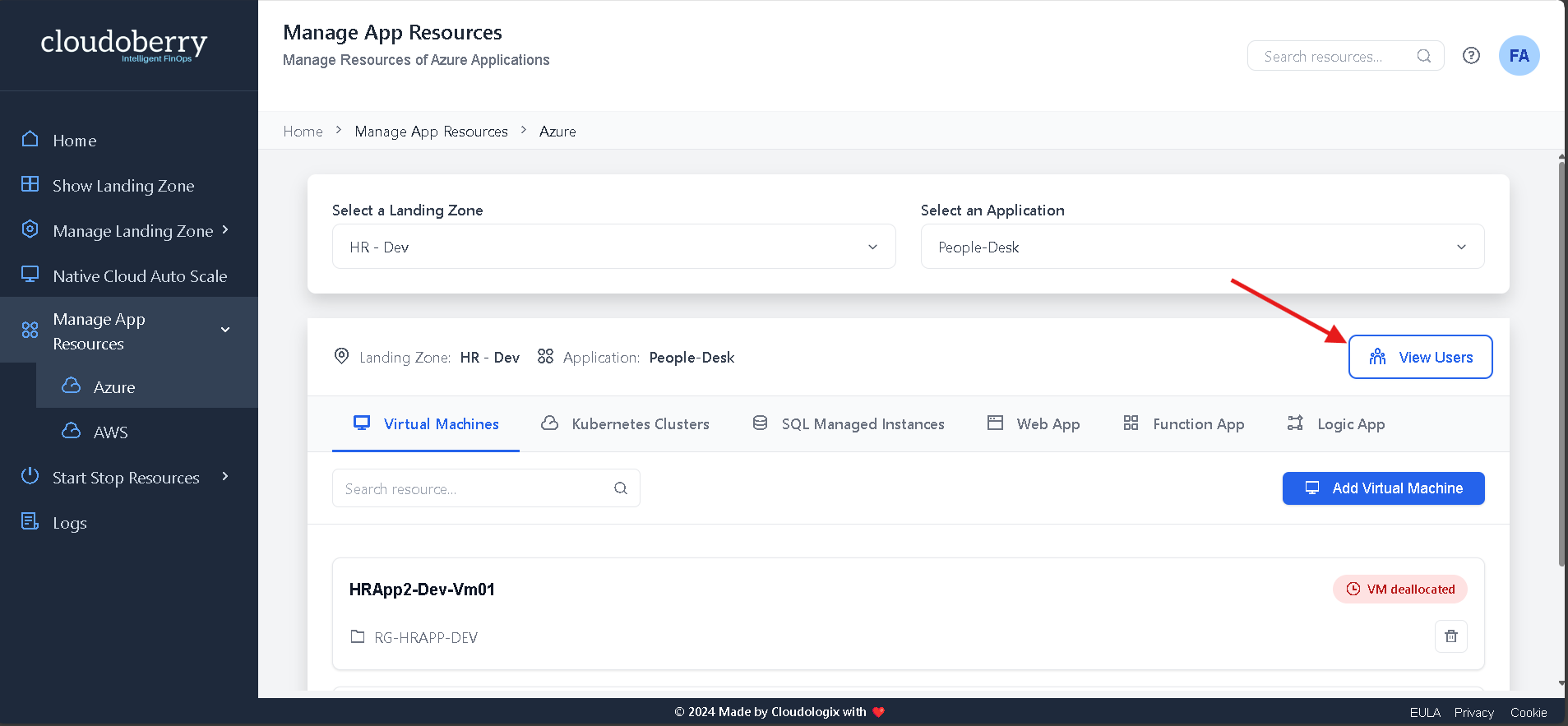
Task: Click the Landing Zone location pin icon
Action: click(x=341, y=356)
